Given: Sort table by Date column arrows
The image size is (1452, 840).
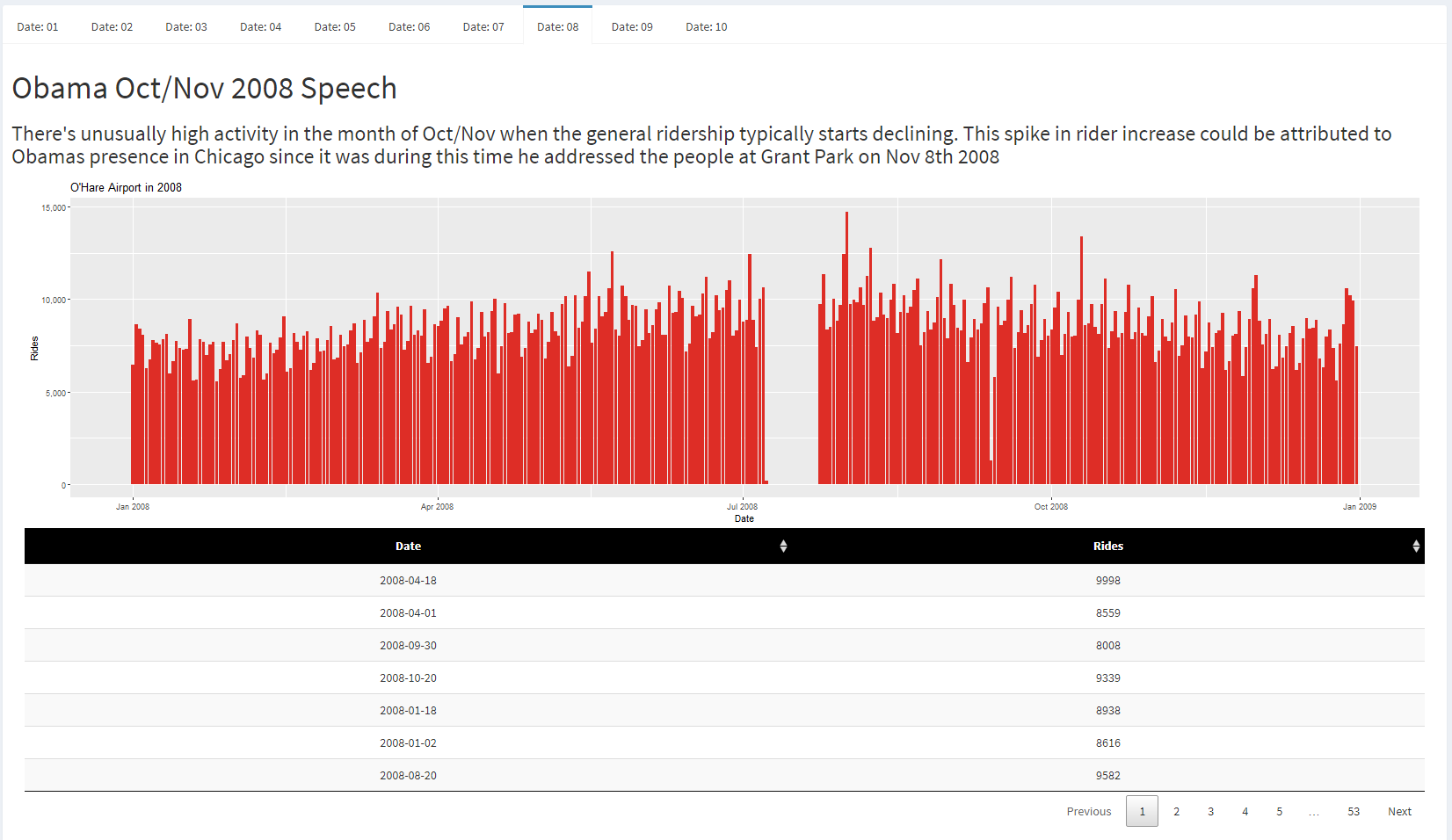Looking at the screenshot, I should point(783,547).
